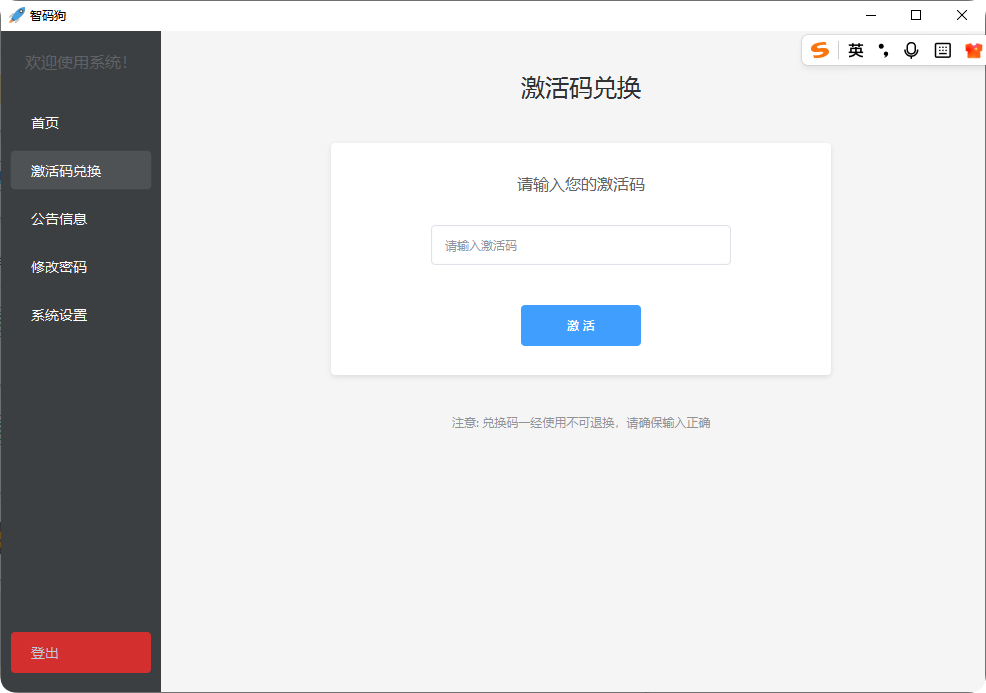Maximize the 智码狗 window
Viewport: 986px width, 693px height.
click(x=916, y=15)
